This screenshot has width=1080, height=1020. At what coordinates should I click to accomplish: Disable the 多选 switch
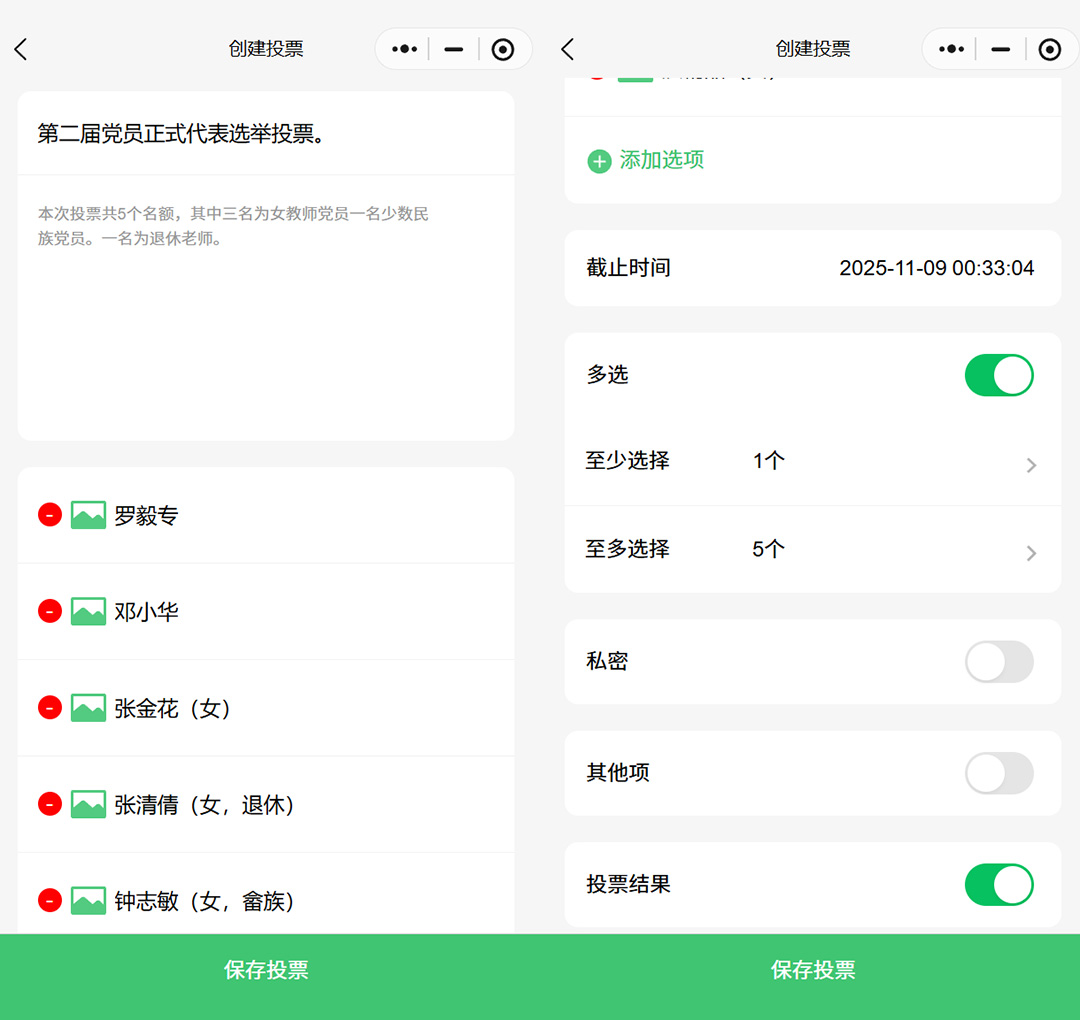tap(998, 375)
